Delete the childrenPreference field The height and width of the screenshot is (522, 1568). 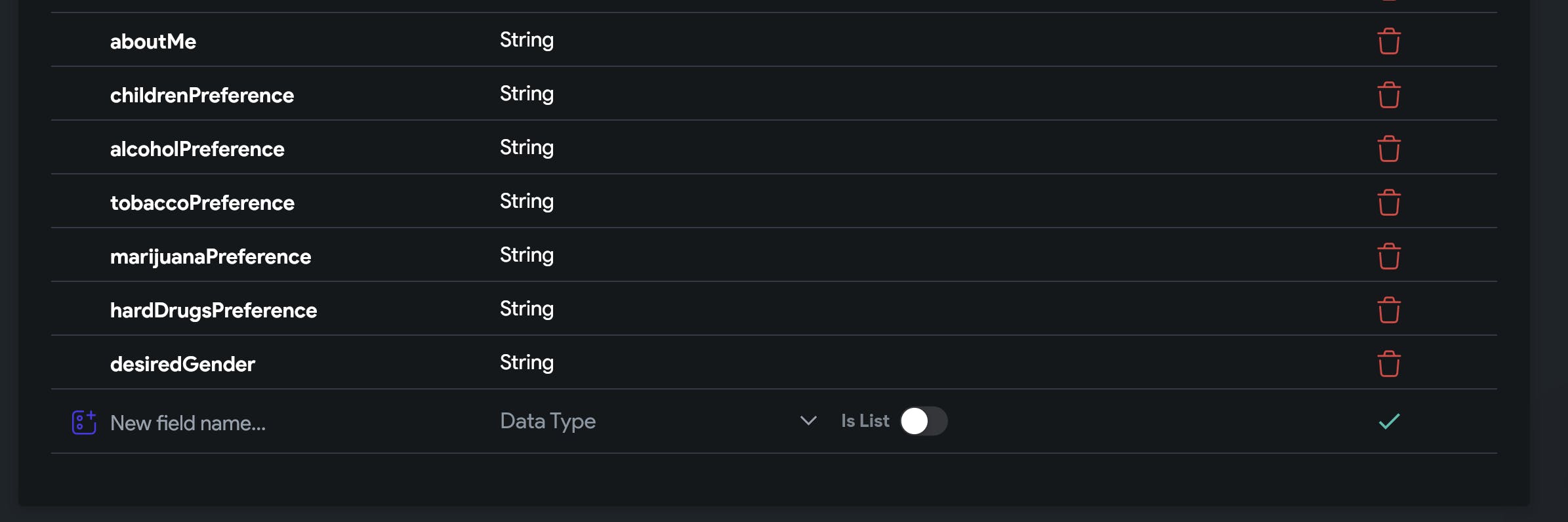click(1388, 95)
